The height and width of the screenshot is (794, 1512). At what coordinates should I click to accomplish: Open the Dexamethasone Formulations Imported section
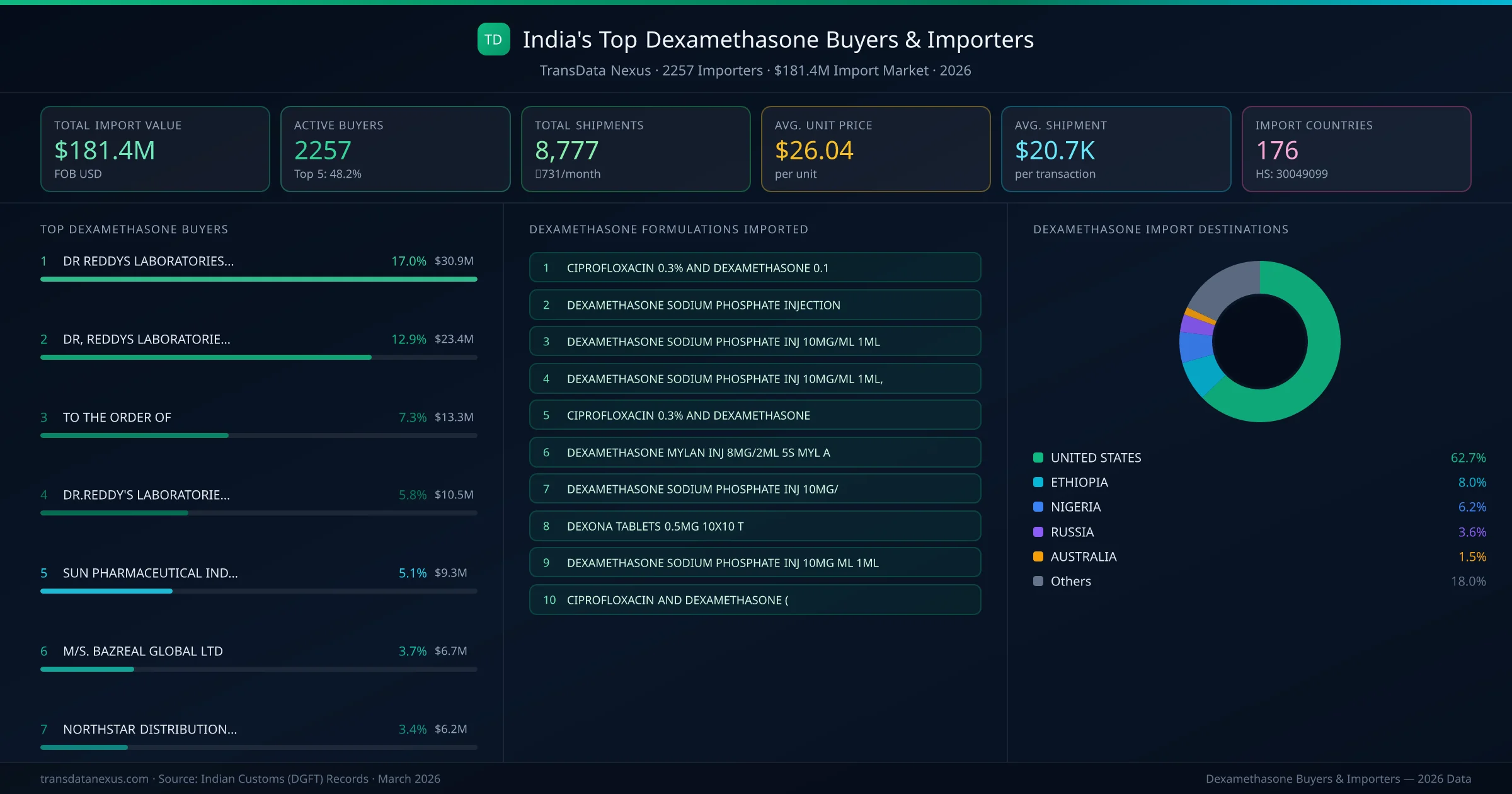point(670,229)
